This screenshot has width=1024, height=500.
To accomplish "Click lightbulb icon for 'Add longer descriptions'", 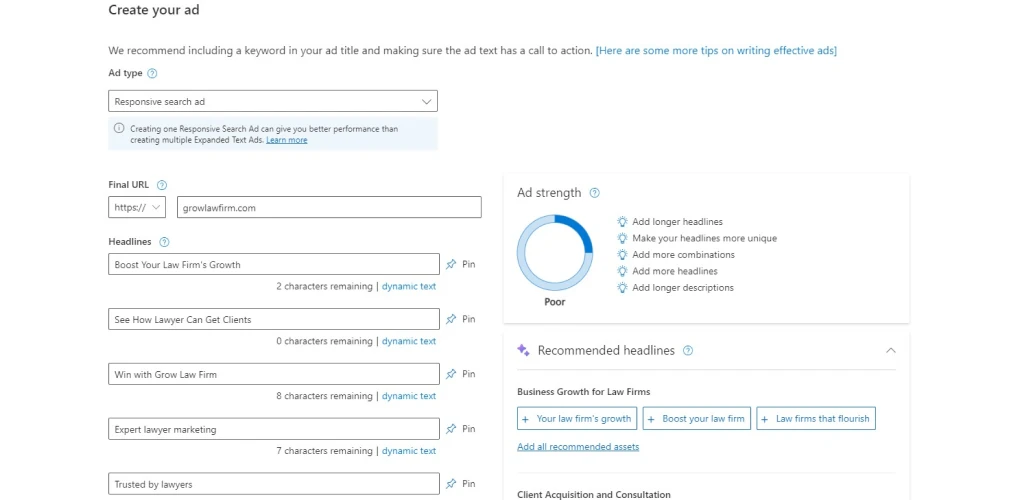I will click(x=622, y=288).
